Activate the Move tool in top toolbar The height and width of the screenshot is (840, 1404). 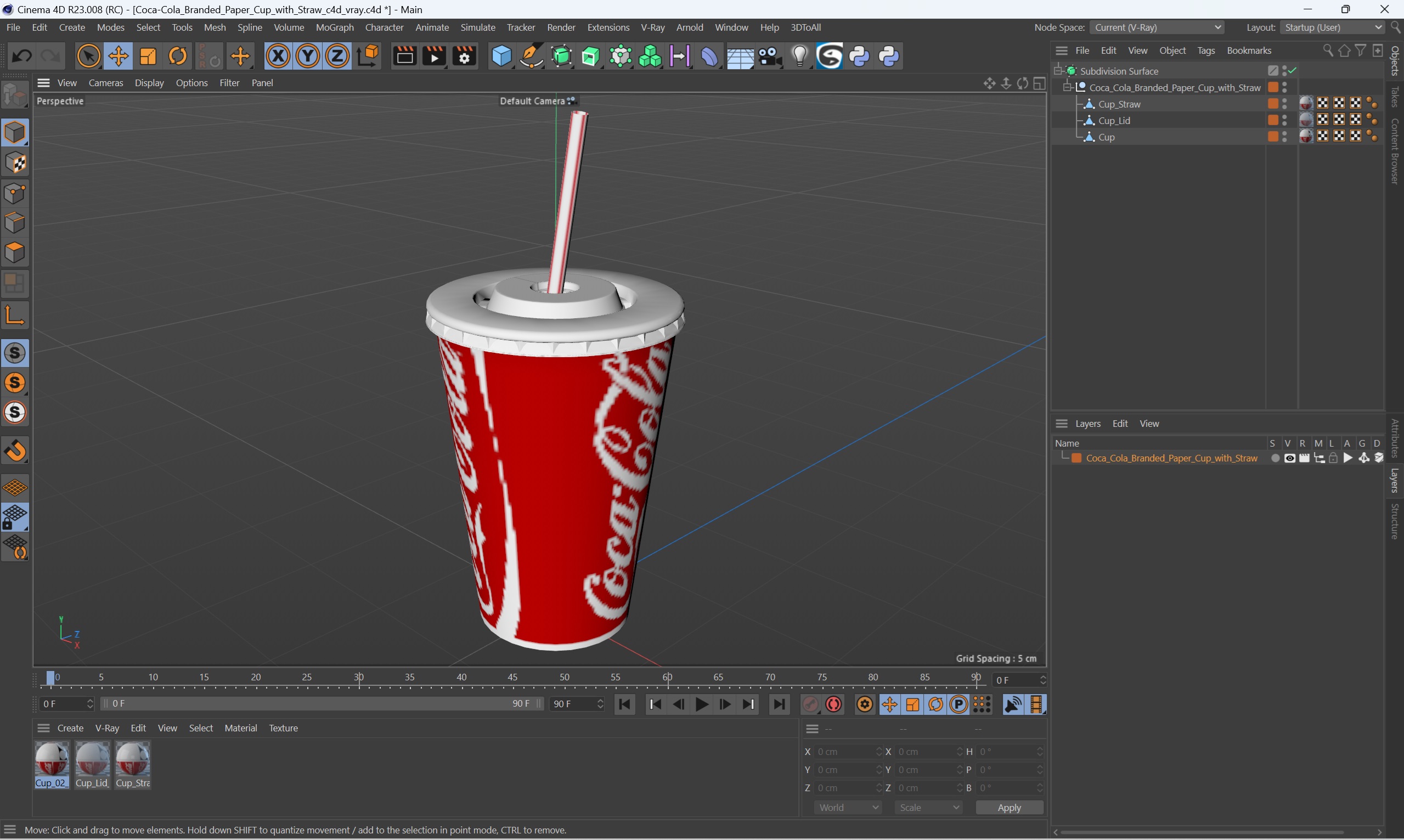tap(119, 56)
